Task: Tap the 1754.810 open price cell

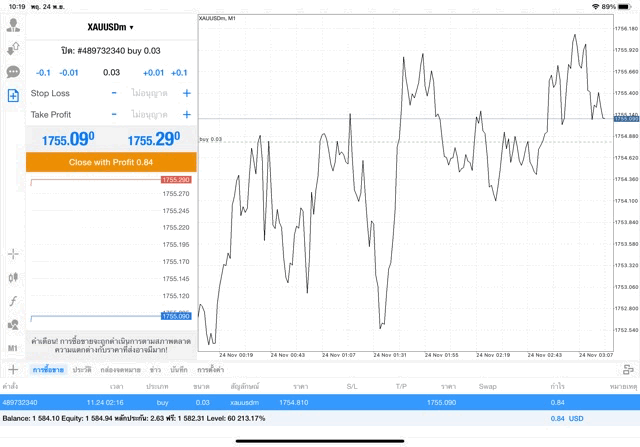Action: coord(293,403)
